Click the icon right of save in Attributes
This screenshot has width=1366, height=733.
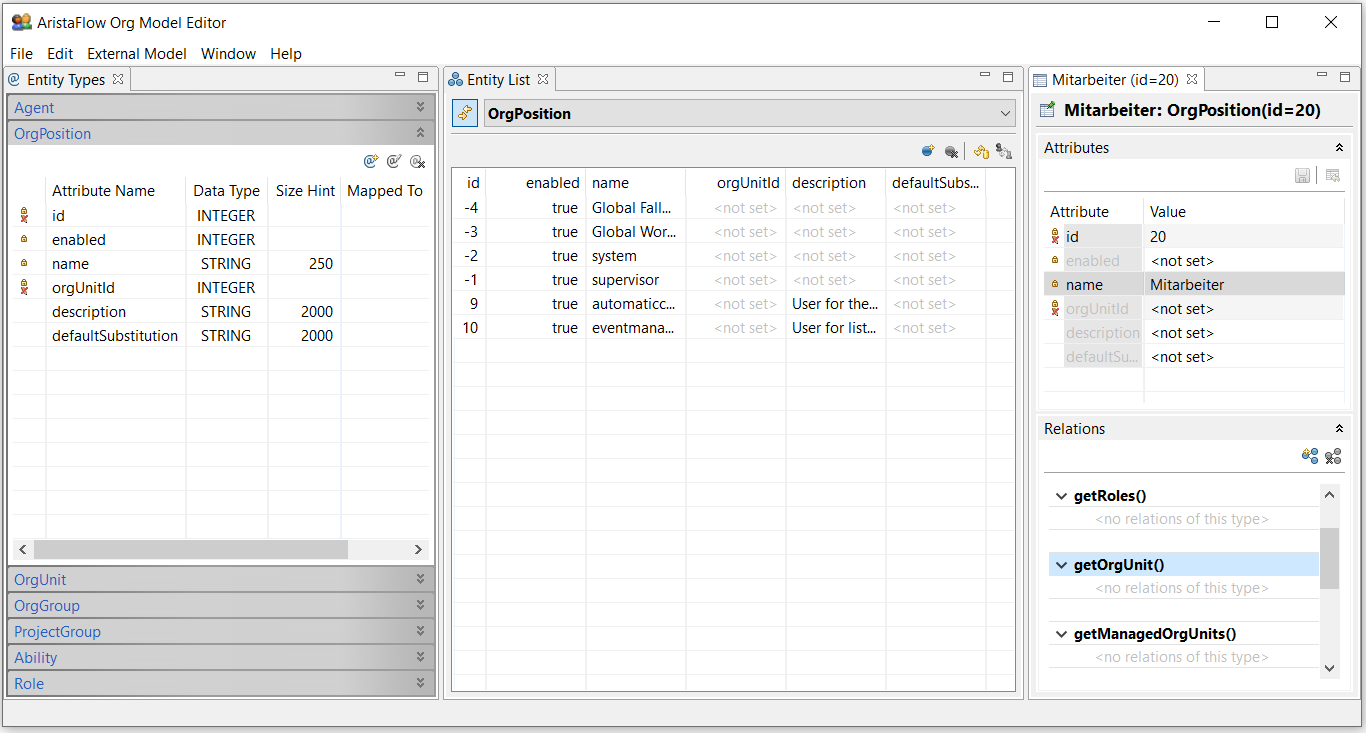[x=1333, y=176]
